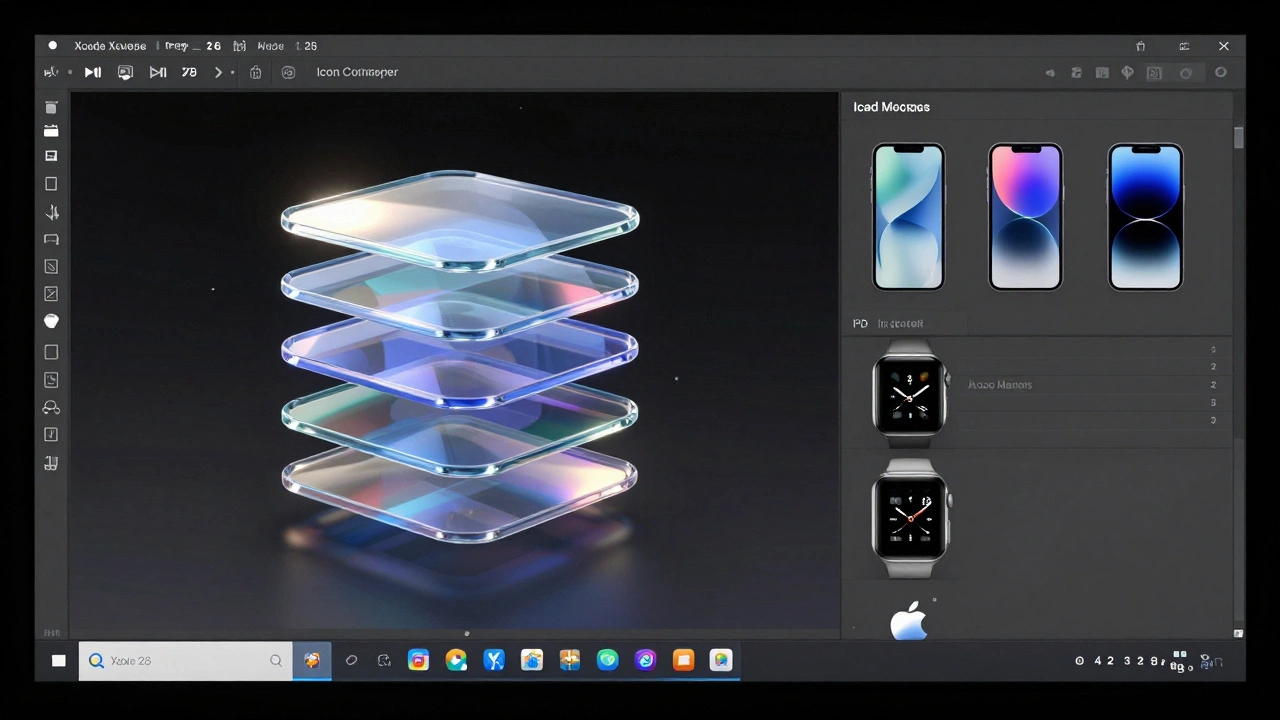Image resolution: width=1280 pixels, height=720 pixels.
Task: Select the blob shape tool in the sidebar
Action: (x=51, y=321)
